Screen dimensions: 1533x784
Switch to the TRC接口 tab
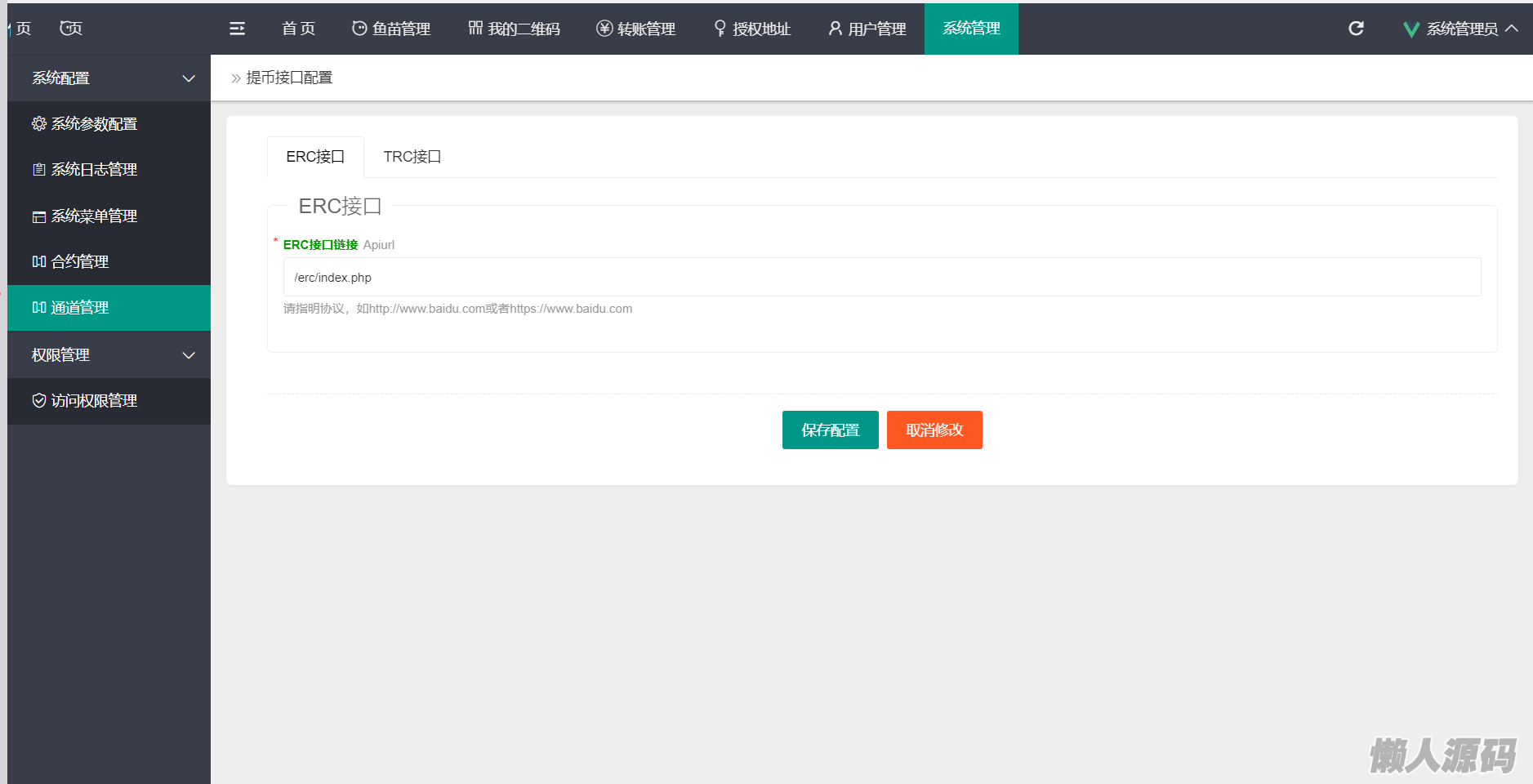coord(412,157)
